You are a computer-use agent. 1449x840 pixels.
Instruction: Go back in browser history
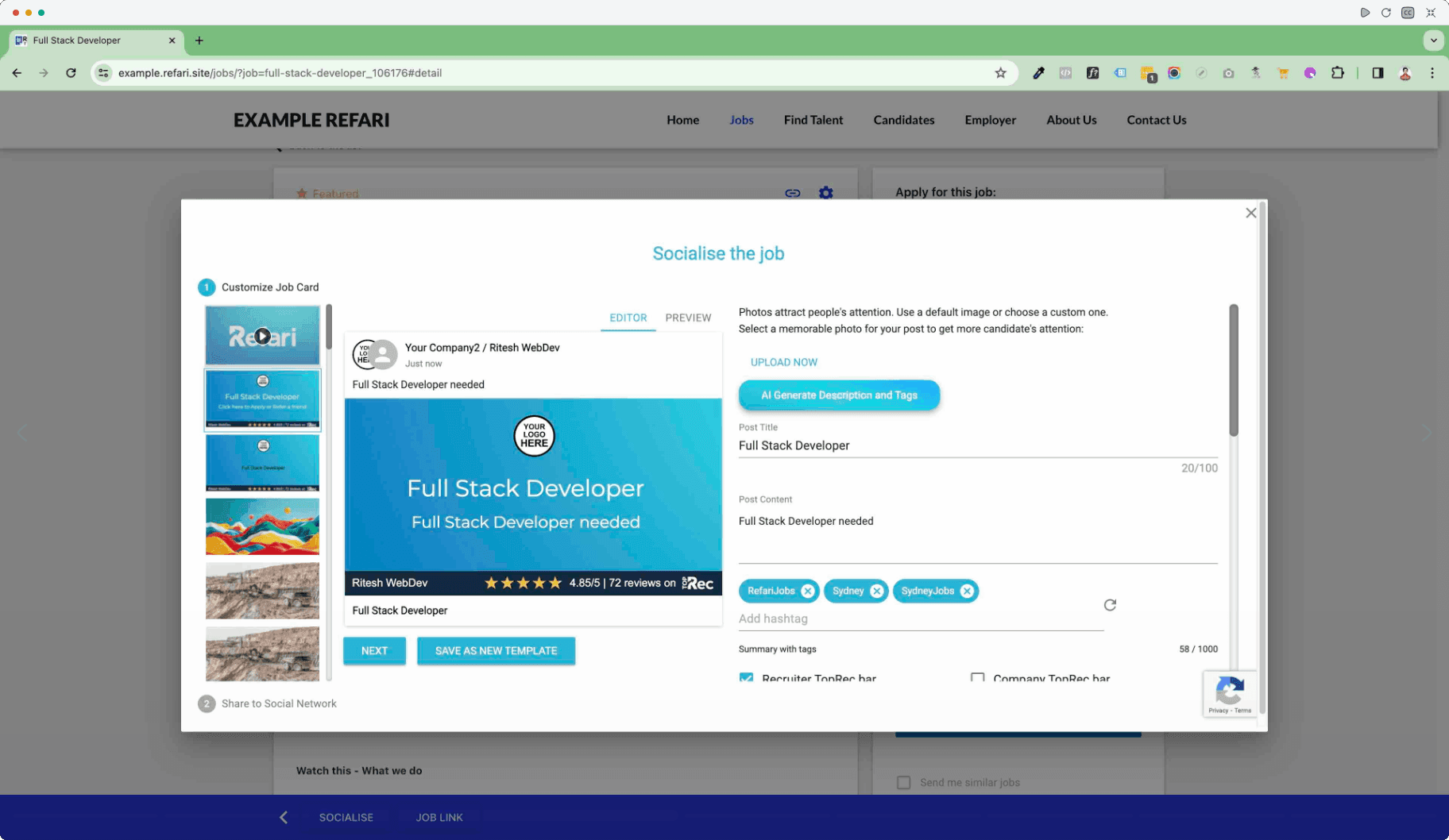17,73
